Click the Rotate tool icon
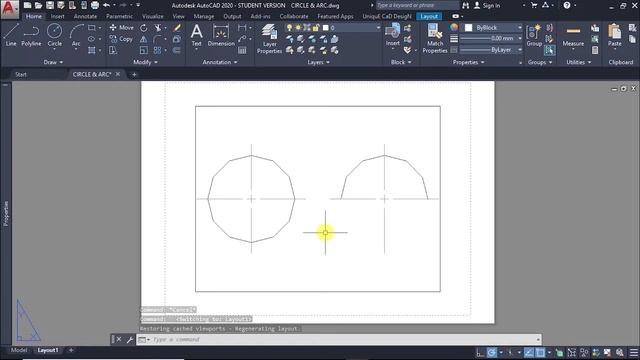This screenshot has width=640, height=360. (144, 28)
